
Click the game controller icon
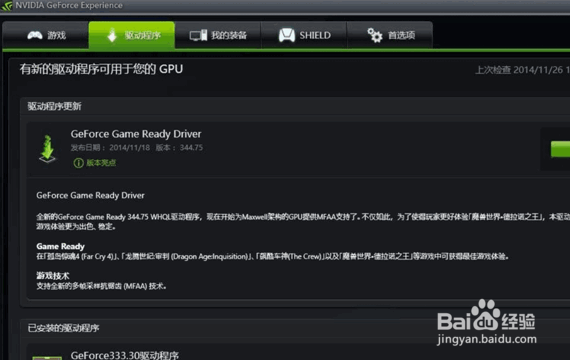pos(35,35)
